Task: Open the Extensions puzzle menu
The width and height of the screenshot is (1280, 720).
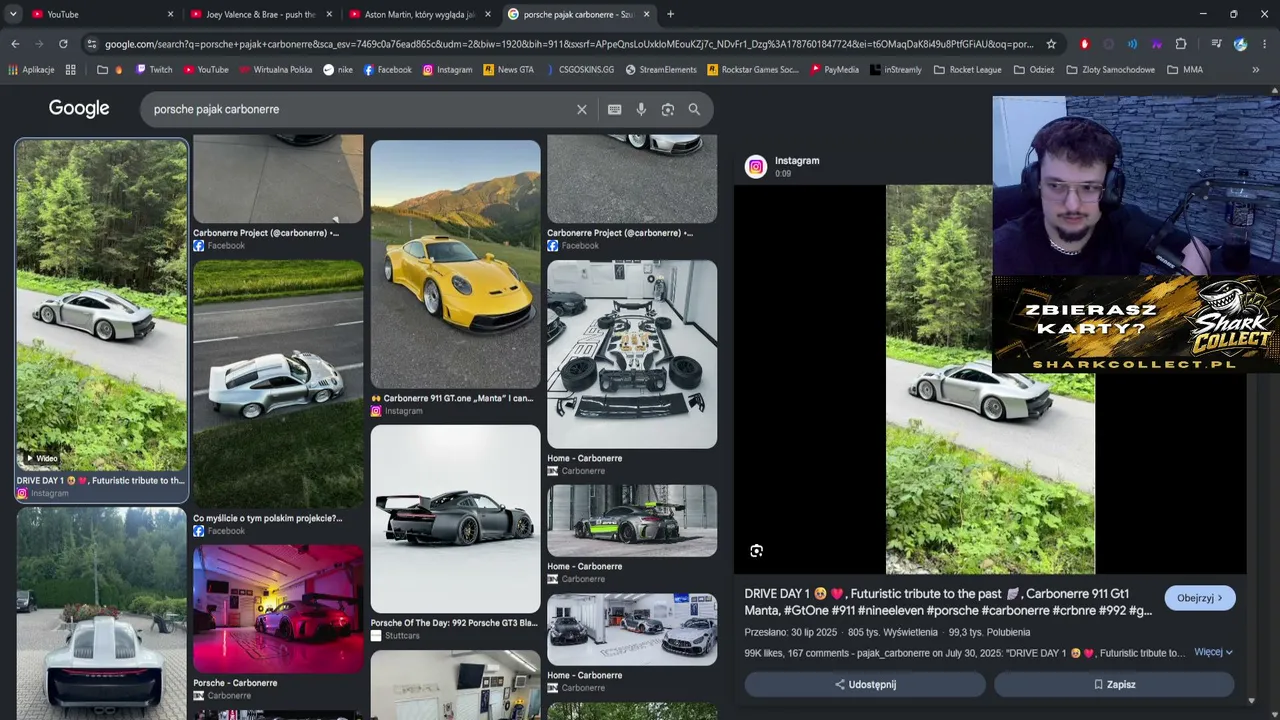Action: point(1181,44)
